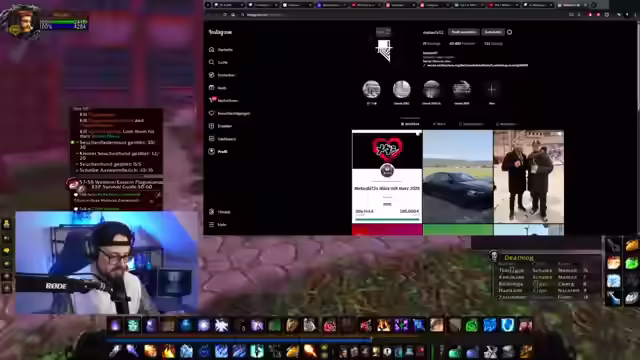
Task: Click the profile picture logo
Action: tap(383, 50)
